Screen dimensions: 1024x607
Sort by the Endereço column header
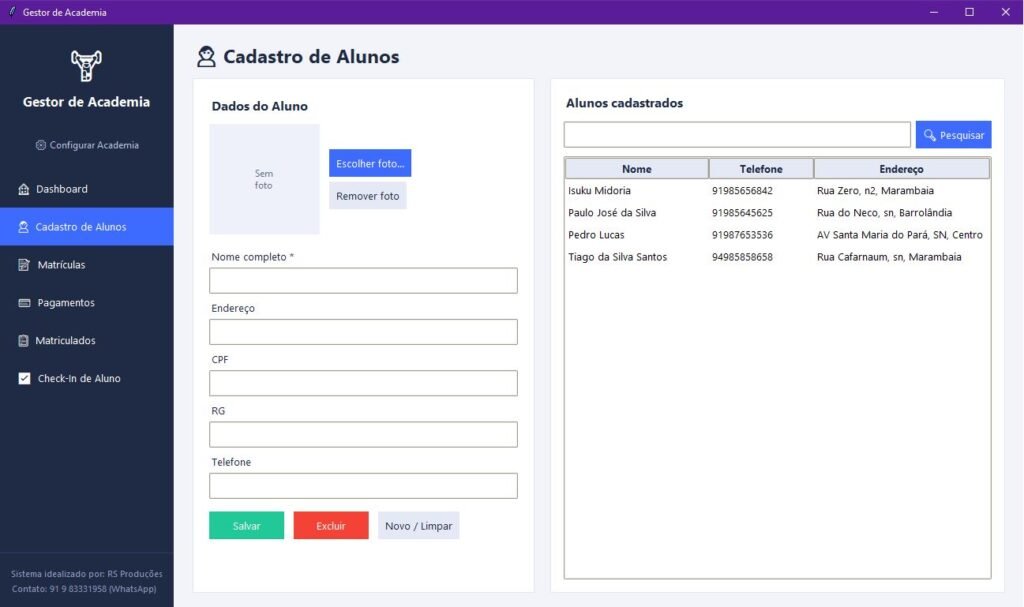(902, 169)
